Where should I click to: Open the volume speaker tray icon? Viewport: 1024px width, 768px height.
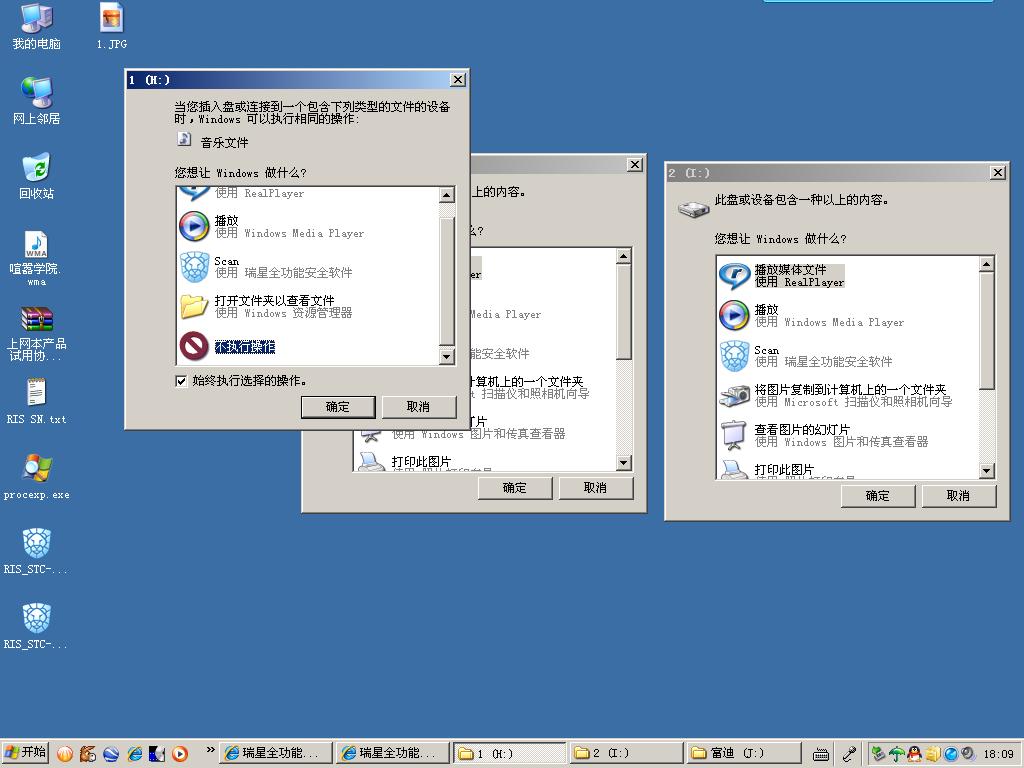point(968,753)
